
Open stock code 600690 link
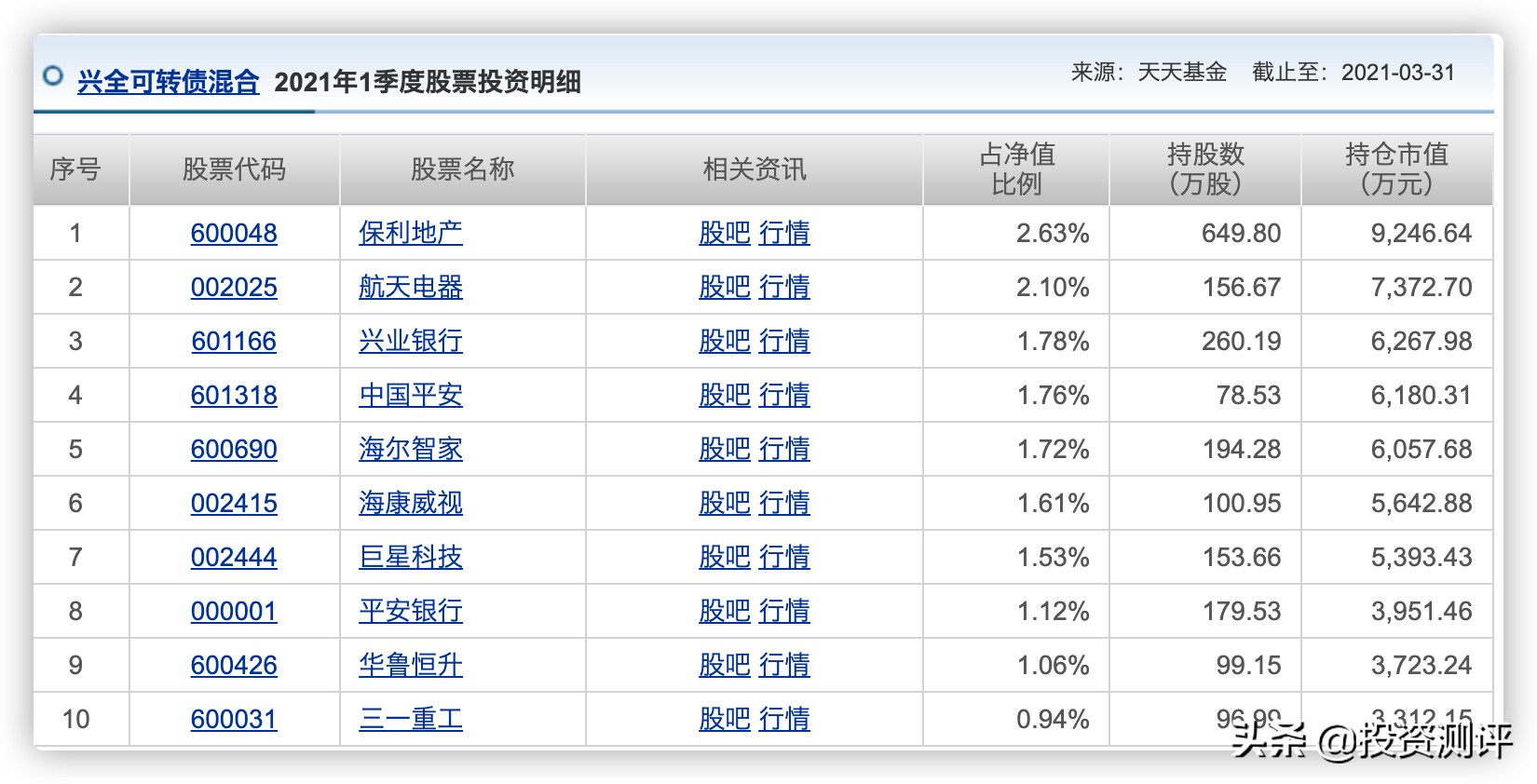pyautogui.click(x=234, y=449)
